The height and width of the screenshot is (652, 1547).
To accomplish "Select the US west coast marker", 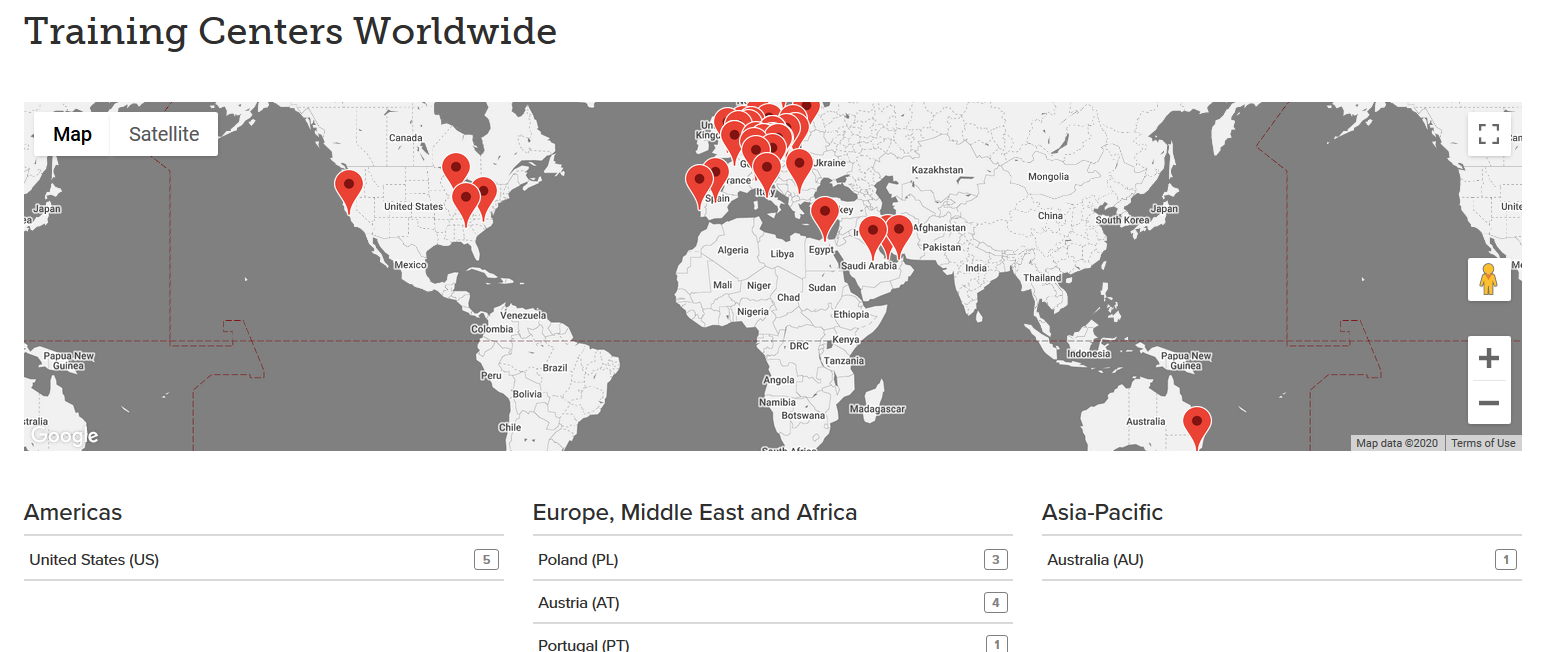I will coord(348,190).
